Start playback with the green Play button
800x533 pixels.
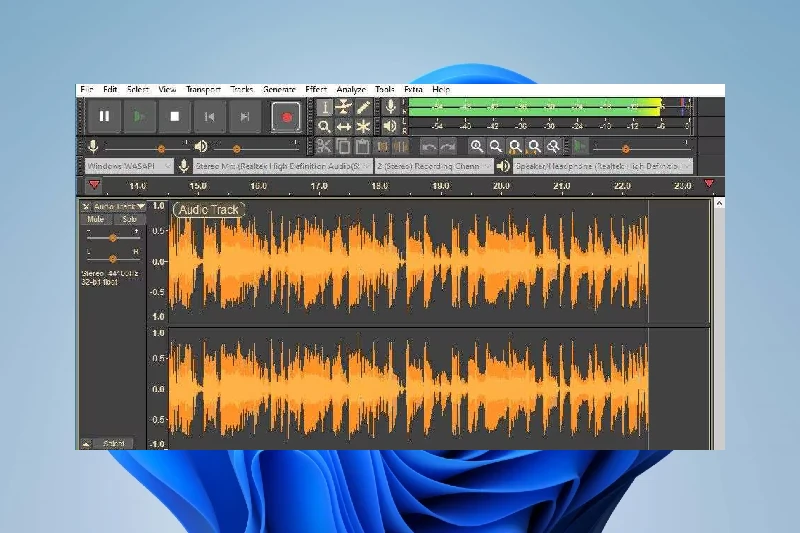pyautogui.click(x=139, y=116)
